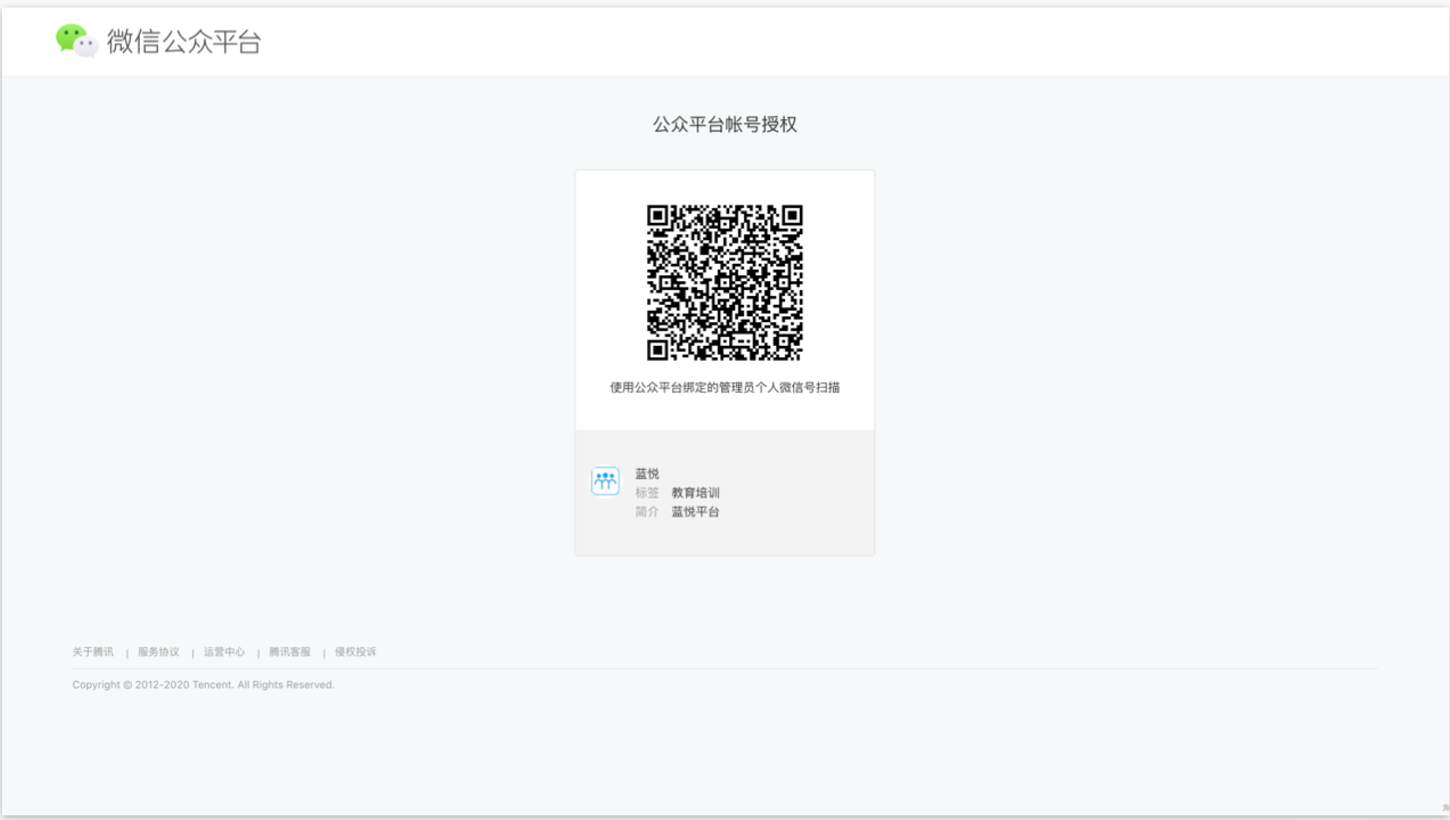Click the account name 蓝悦
This screenshot has width=1450, height=820.
click(x=647, y=474)
